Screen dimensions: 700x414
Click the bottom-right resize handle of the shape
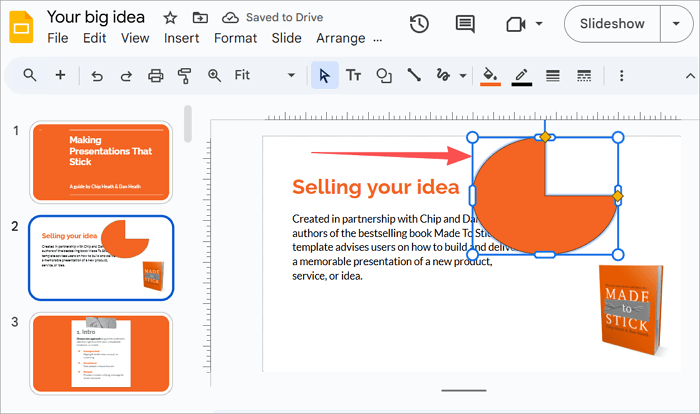tap(618, 255)
